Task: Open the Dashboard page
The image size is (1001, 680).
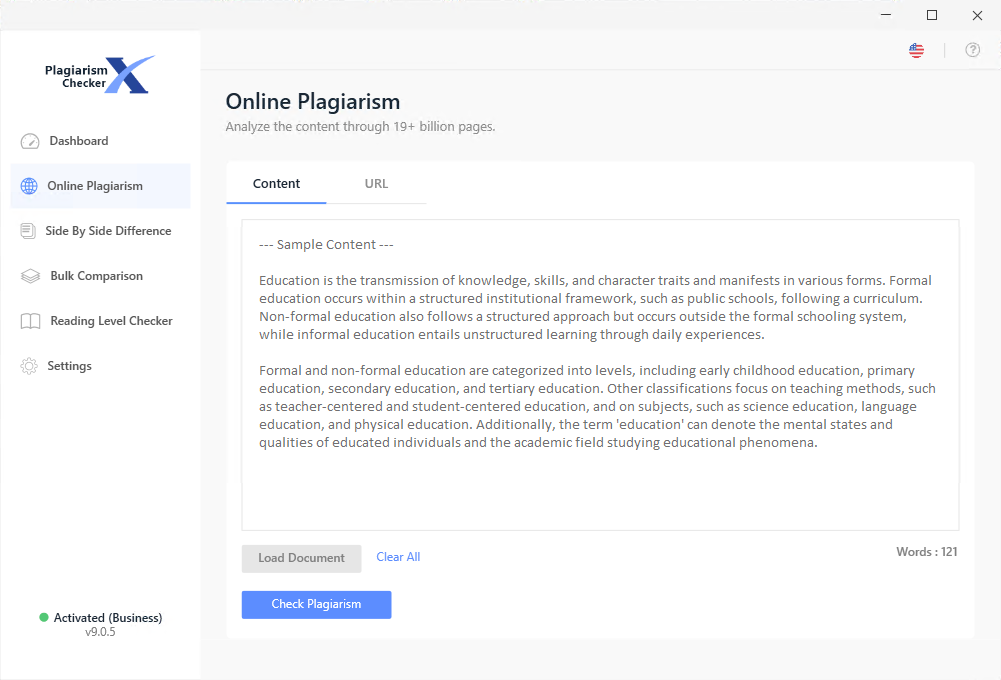Action: 100,141
